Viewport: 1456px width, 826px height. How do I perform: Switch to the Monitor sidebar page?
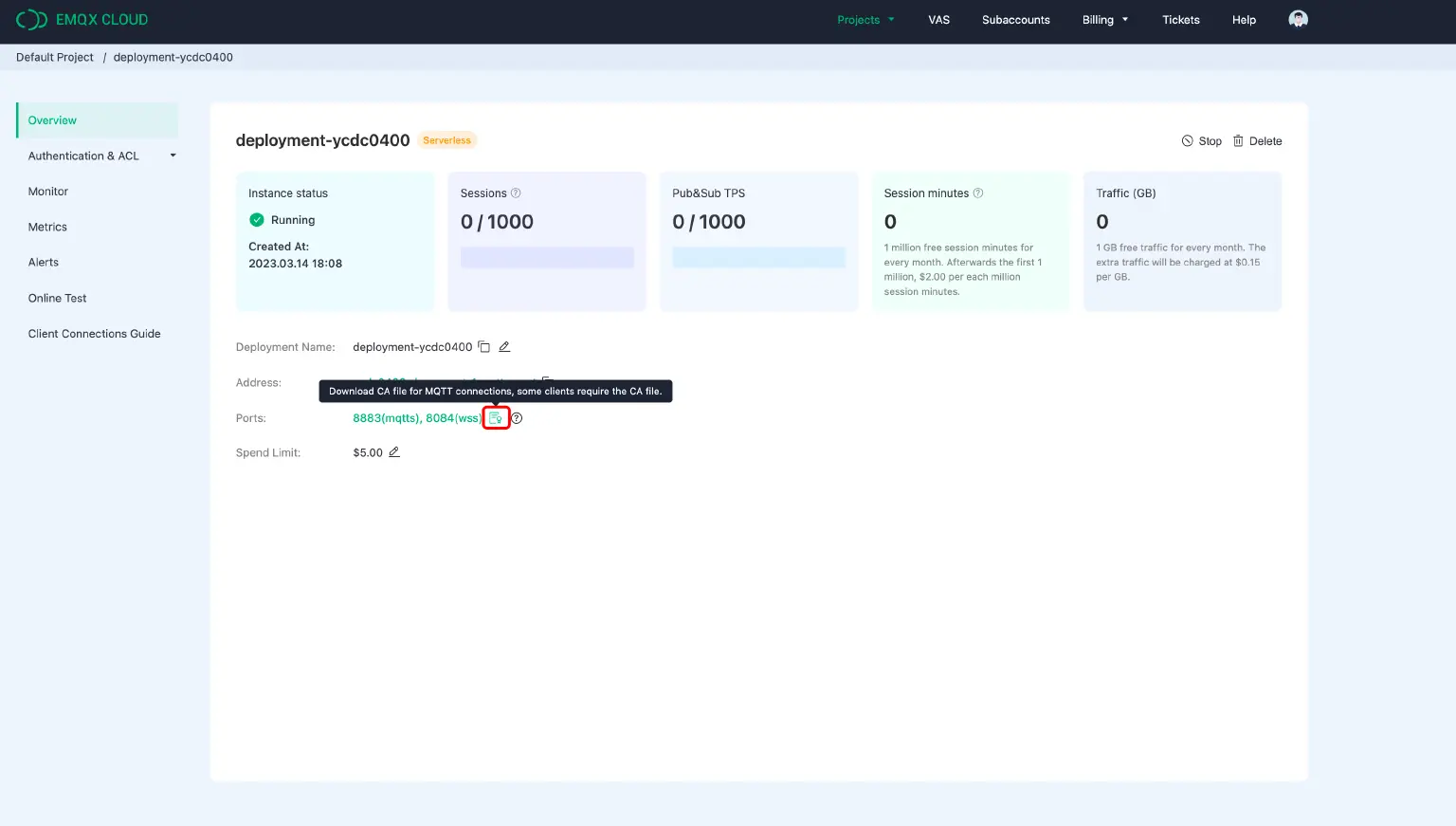click(47, 191)
